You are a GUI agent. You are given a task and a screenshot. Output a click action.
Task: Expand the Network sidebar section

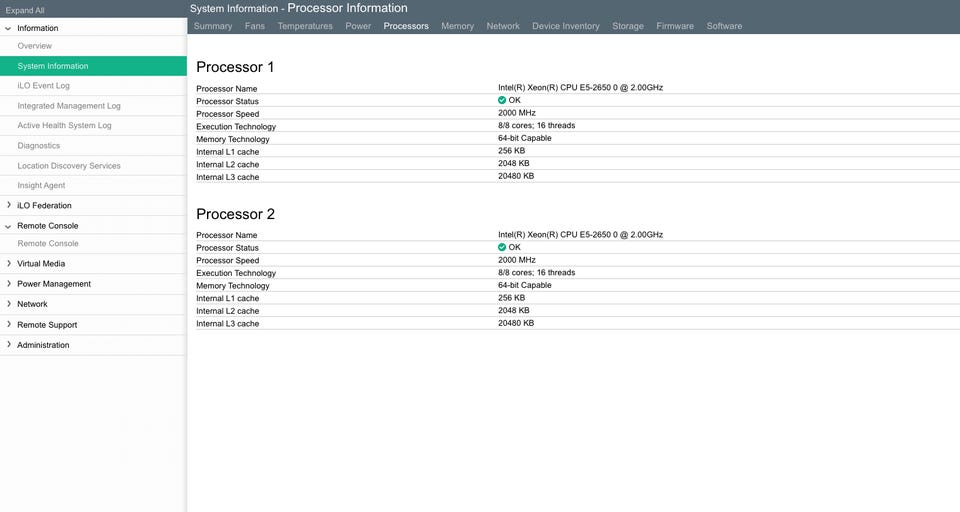pyautogui.click(x=8, y=304)
